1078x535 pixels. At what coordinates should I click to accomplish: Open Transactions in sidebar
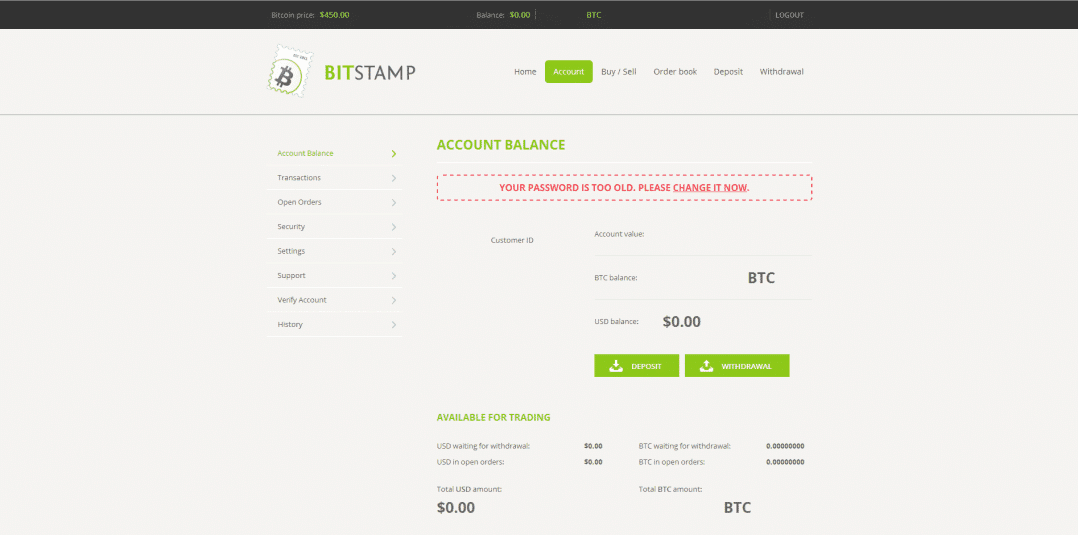coord(333,178)
